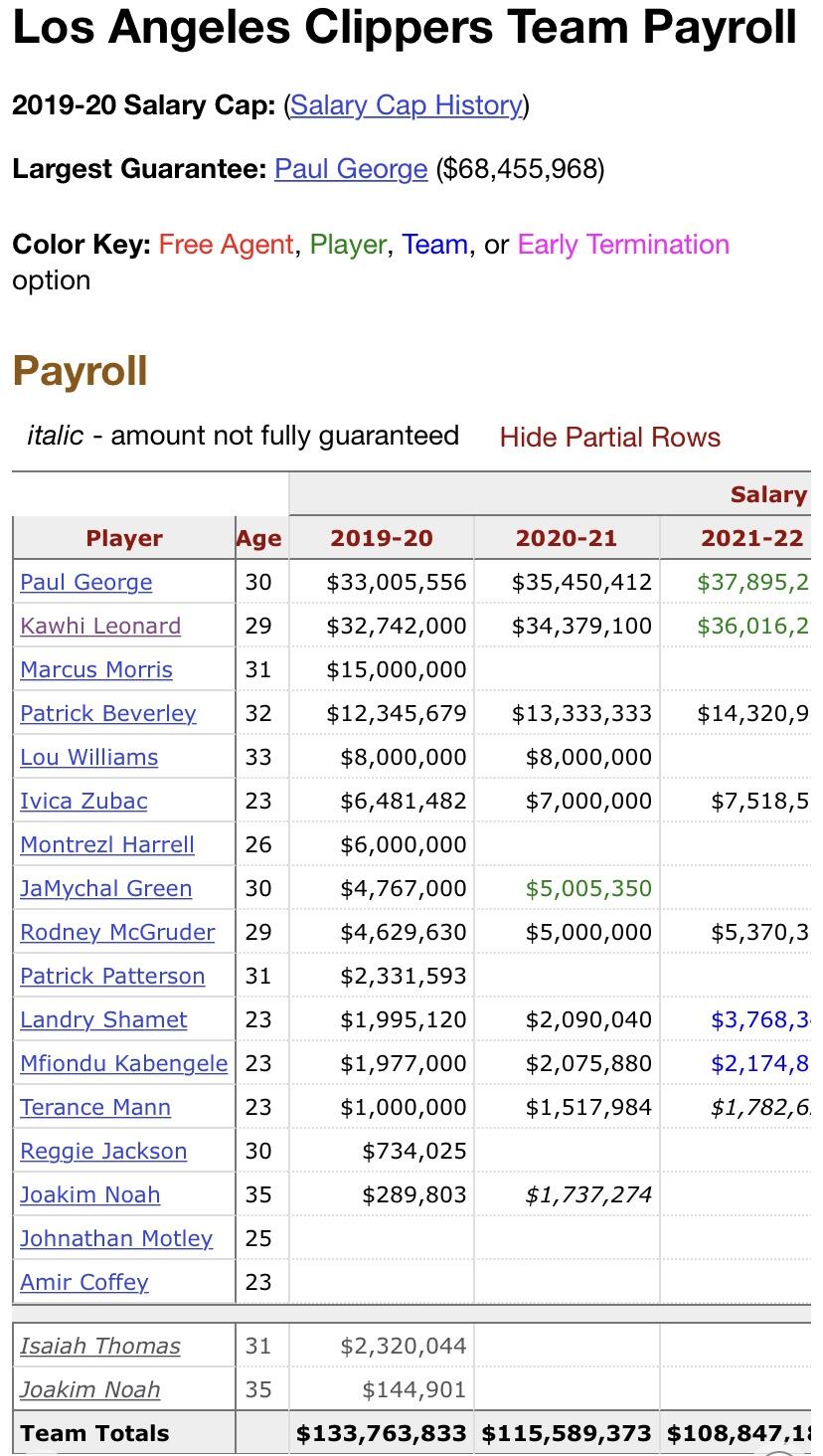Open italic Isaiah Thomas partial row link
Screen dimensions: 823x1456
pyautogui.click(x=100, y=1346)
